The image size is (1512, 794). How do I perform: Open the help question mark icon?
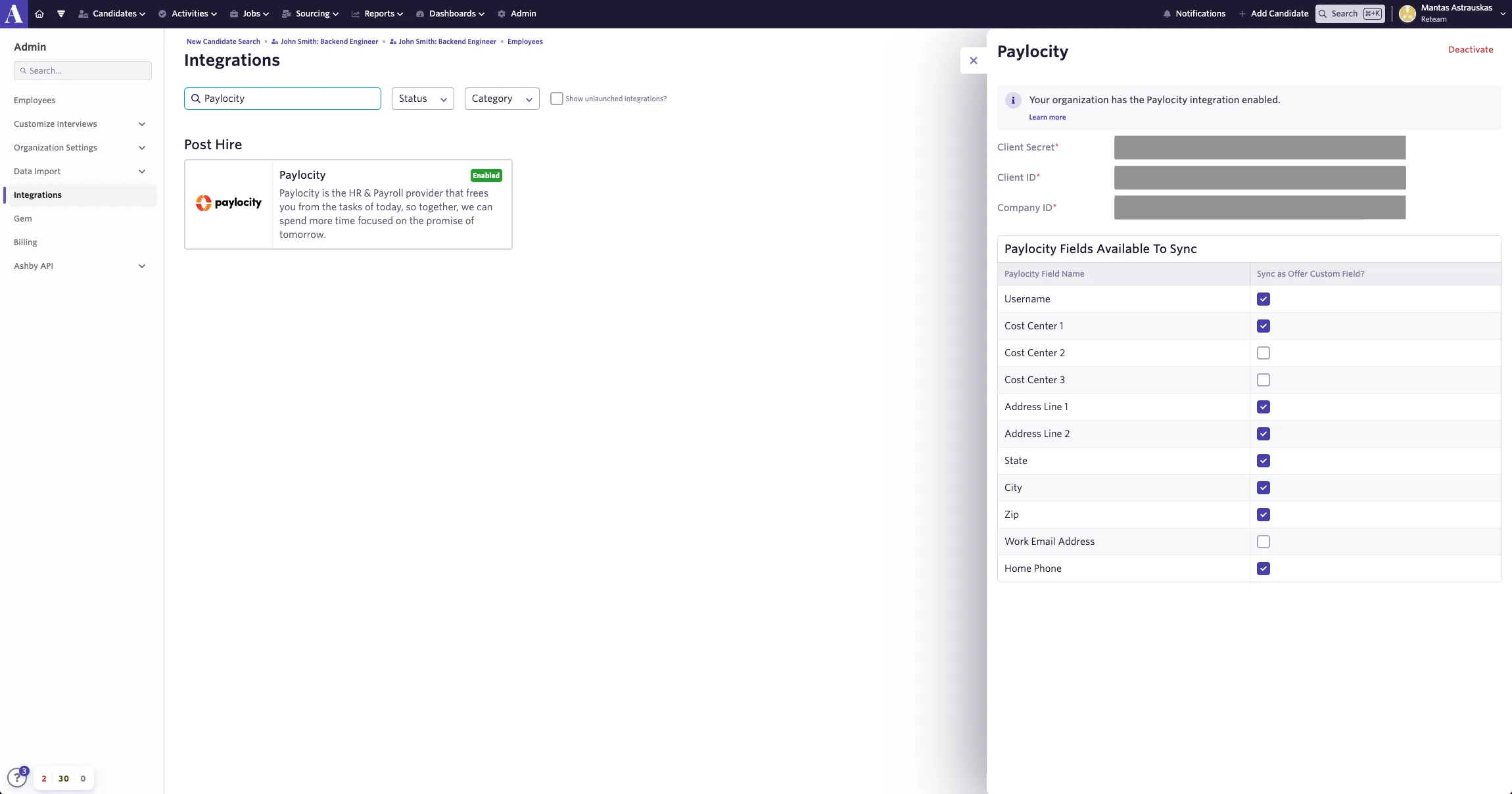(x=17, y=778)
